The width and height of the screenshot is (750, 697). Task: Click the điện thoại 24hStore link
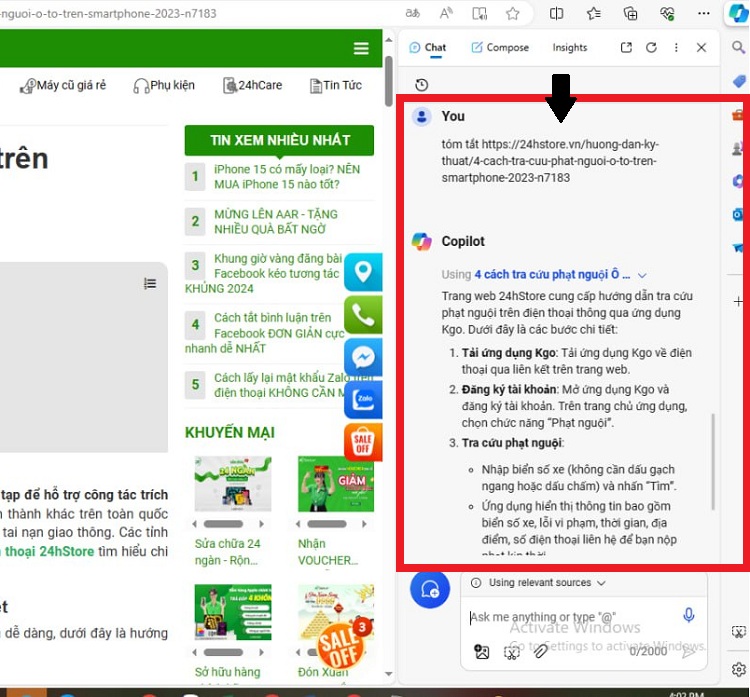pos(49,551)
